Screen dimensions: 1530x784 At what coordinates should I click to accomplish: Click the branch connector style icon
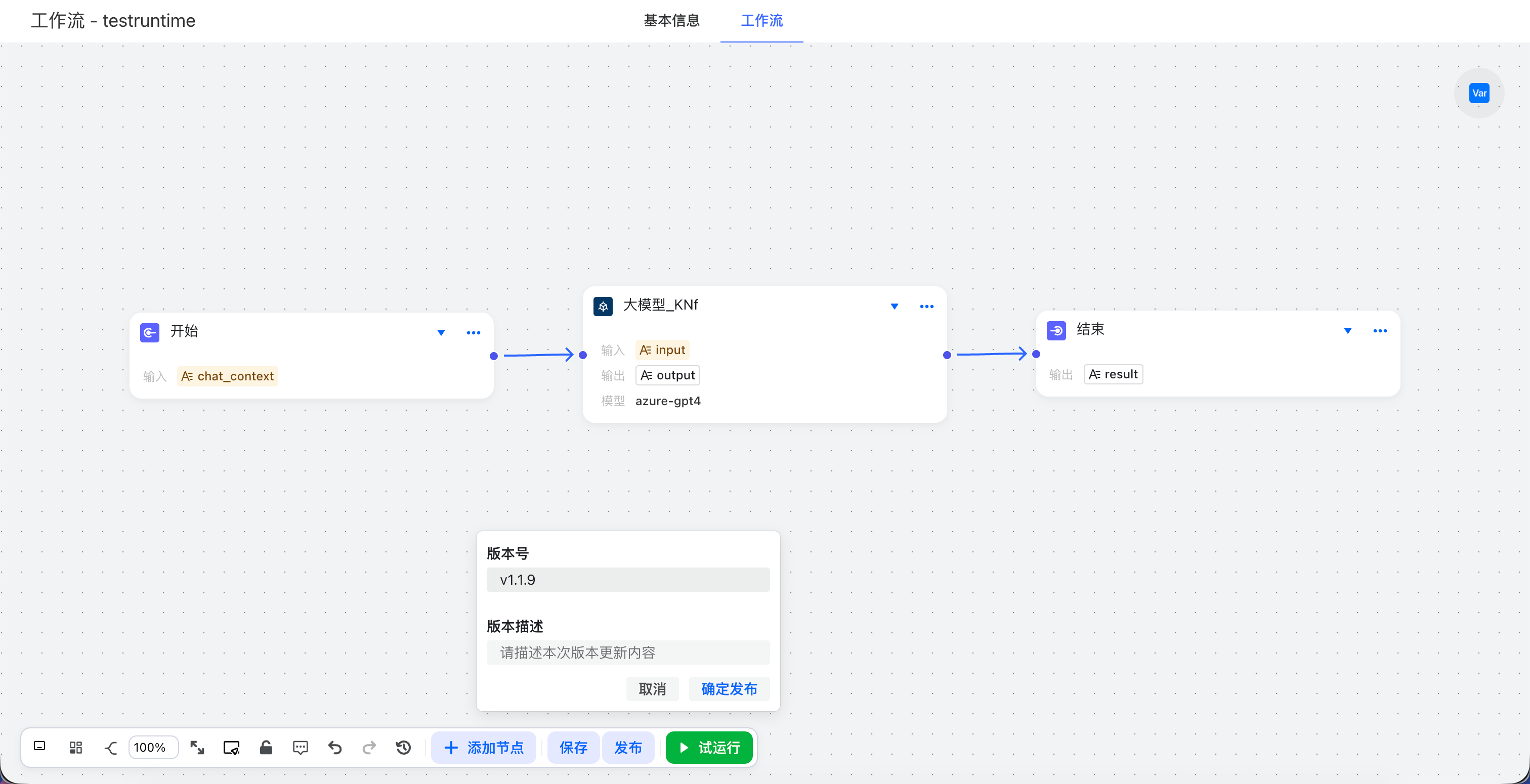111,747
